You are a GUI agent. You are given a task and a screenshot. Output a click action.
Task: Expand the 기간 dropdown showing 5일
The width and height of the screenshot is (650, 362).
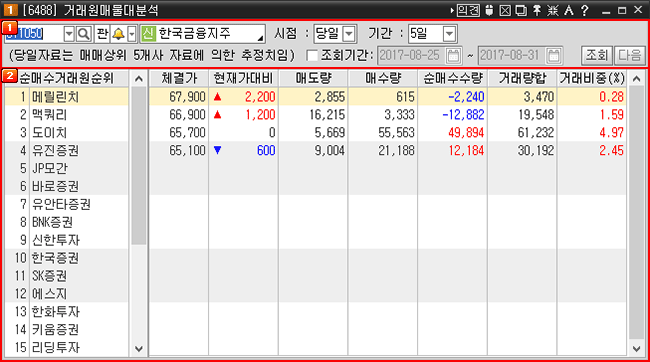449,34
